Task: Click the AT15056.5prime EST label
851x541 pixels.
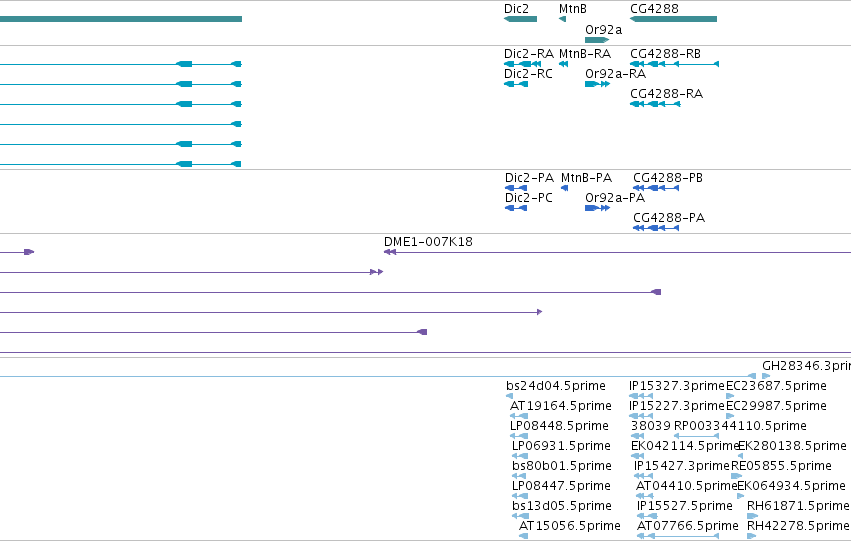Action: coord(569,526)
